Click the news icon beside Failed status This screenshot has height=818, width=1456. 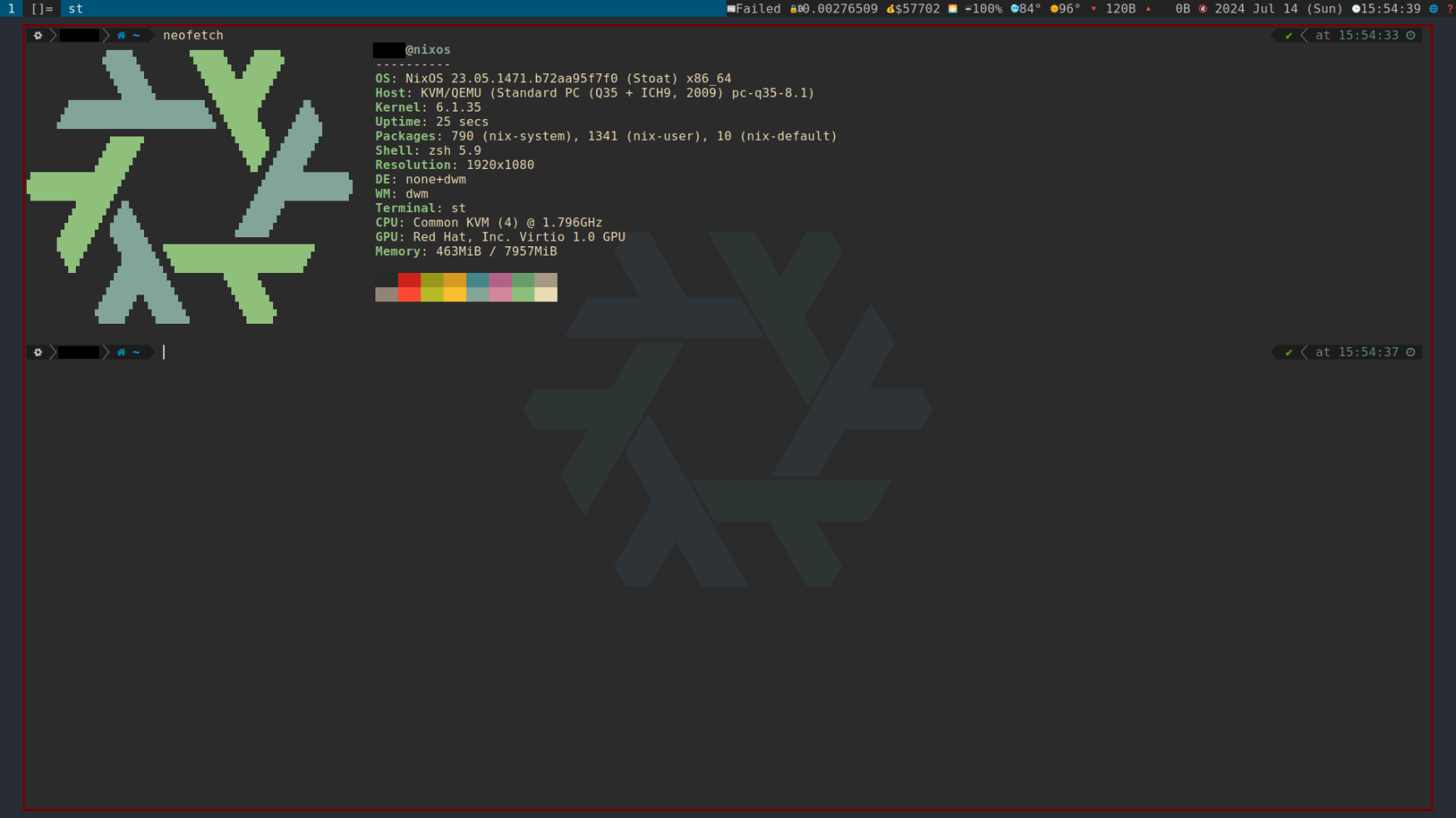731,9
